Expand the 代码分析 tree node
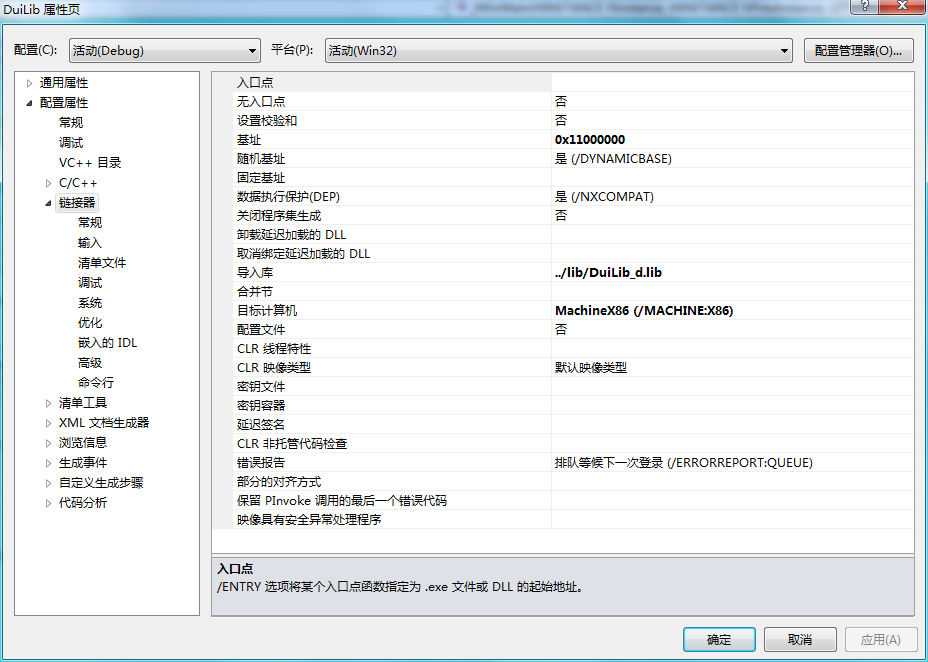Screen dimensions: 928x662 click(x=49, y=503)
